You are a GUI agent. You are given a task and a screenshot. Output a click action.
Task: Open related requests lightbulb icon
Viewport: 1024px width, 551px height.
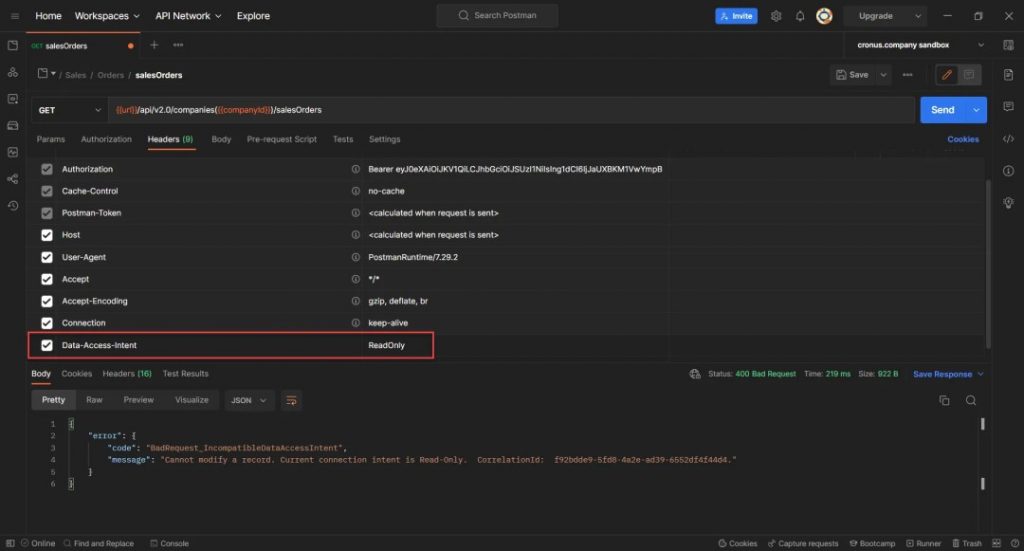1008,203
